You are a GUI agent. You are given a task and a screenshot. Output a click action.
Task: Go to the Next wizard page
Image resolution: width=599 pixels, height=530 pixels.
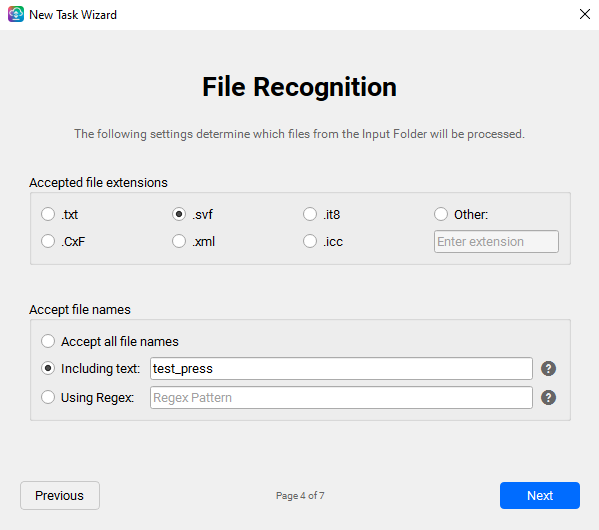click(x=540, y=495)
